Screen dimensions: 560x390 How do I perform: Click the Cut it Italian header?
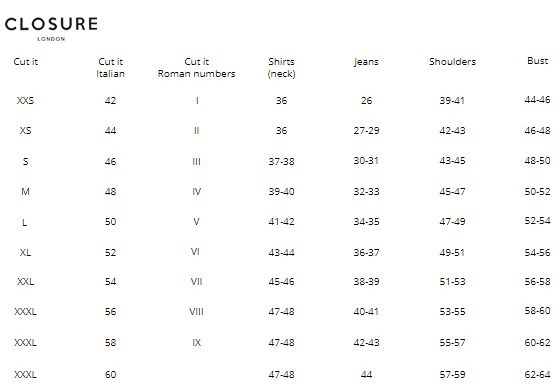[110, 68]
